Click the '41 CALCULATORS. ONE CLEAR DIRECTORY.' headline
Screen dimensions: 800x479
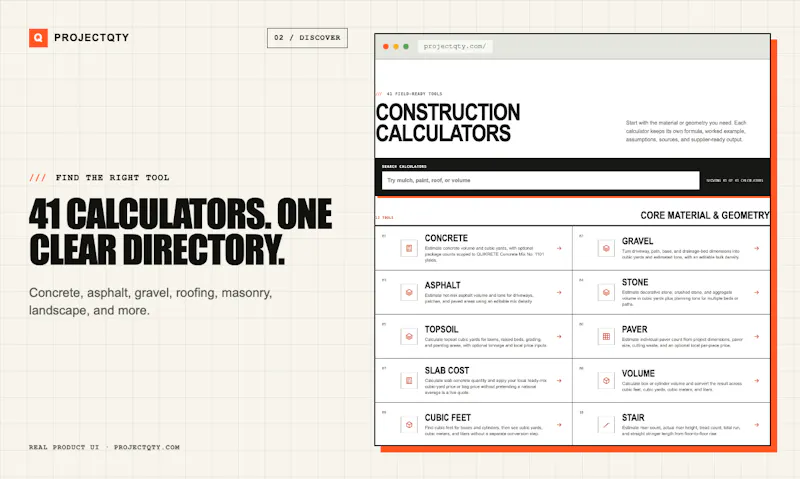point(181,232)
